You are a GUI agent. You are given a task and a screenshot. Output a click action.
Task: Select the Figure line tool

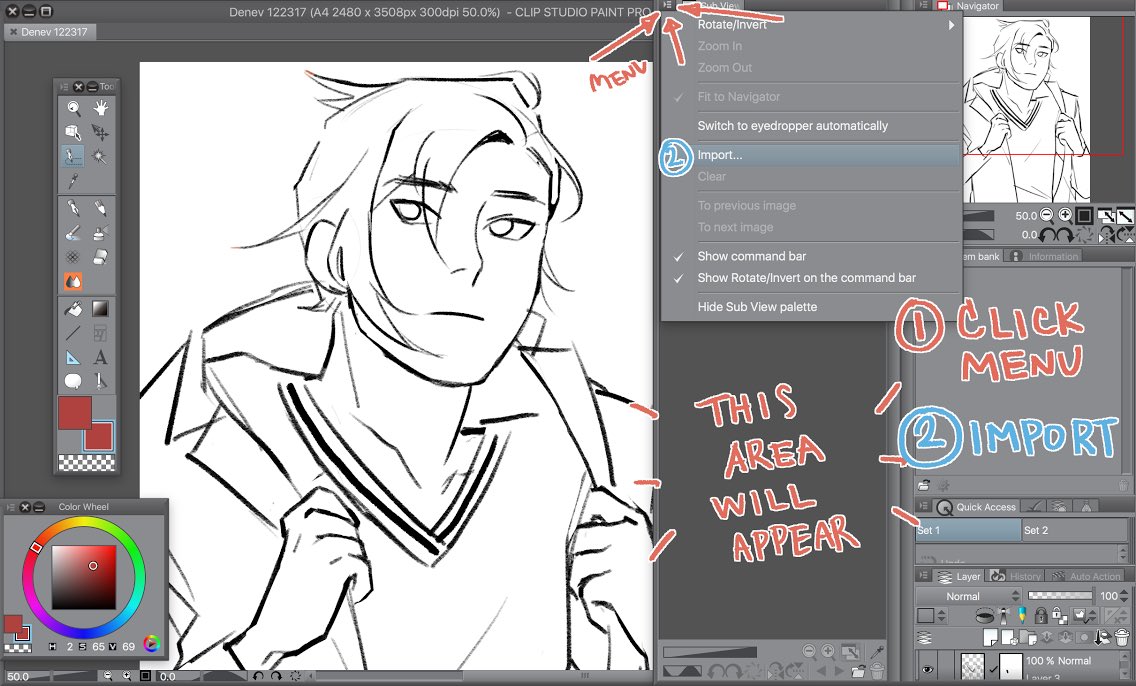pos(73,333)
